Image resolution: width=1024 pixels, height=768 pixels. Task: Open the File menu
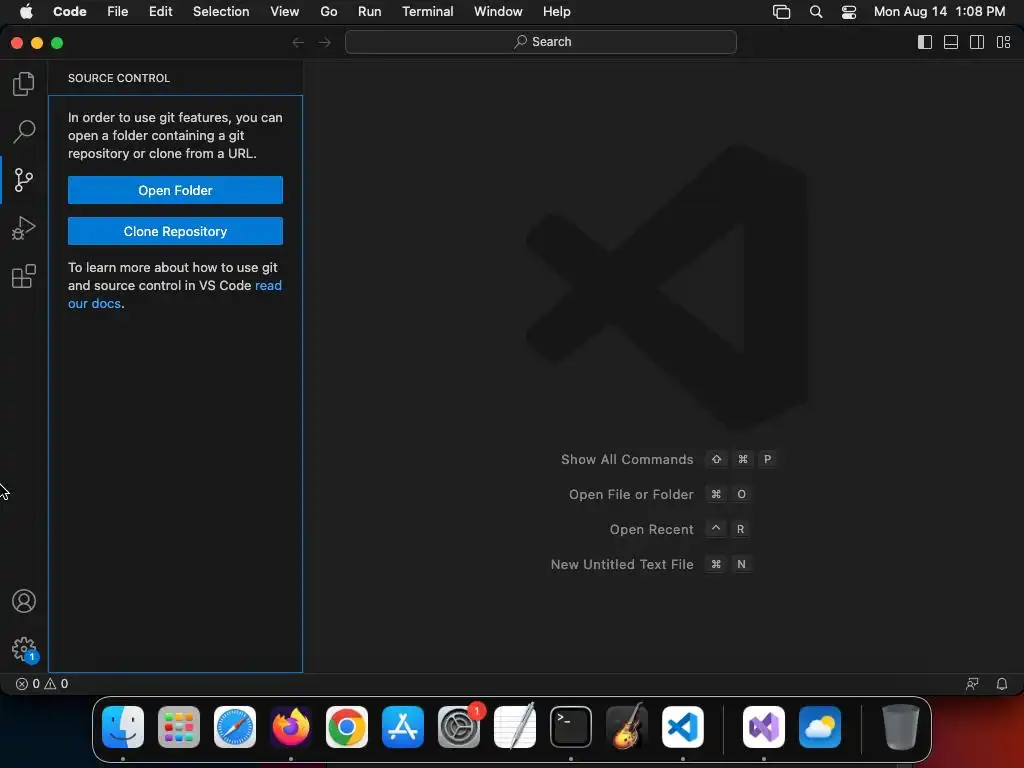118,12
